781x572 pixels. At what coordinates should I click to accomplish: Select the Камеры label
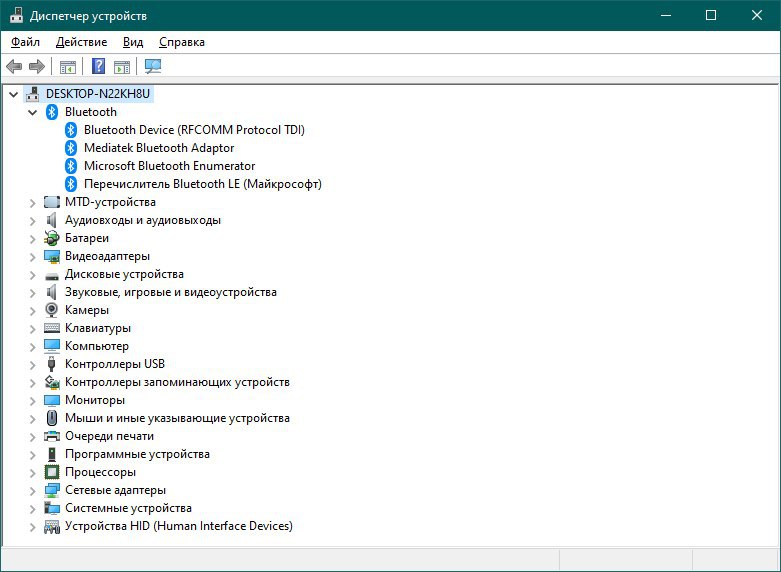point(87,310)
